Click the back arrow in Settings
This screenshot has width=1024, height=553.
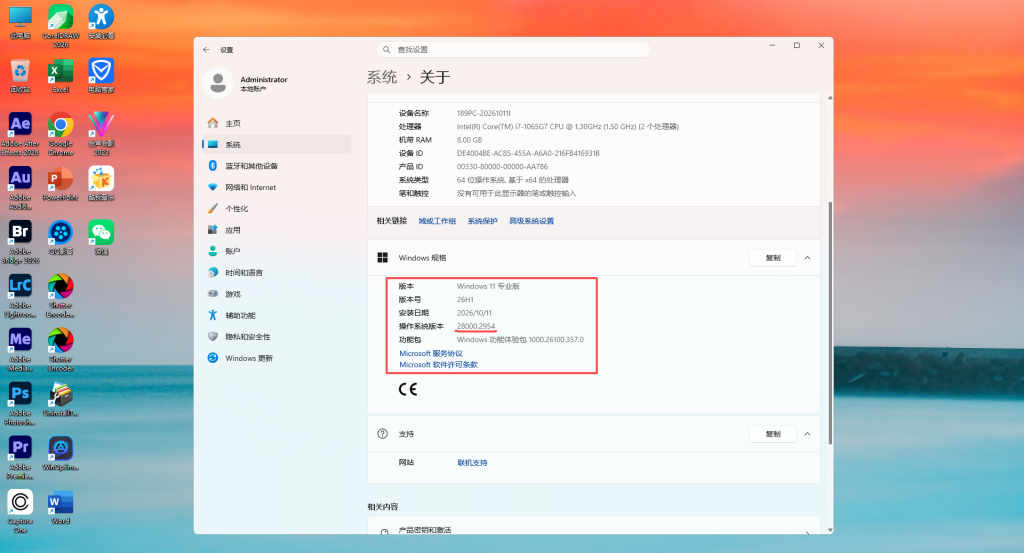pos(206,50)
